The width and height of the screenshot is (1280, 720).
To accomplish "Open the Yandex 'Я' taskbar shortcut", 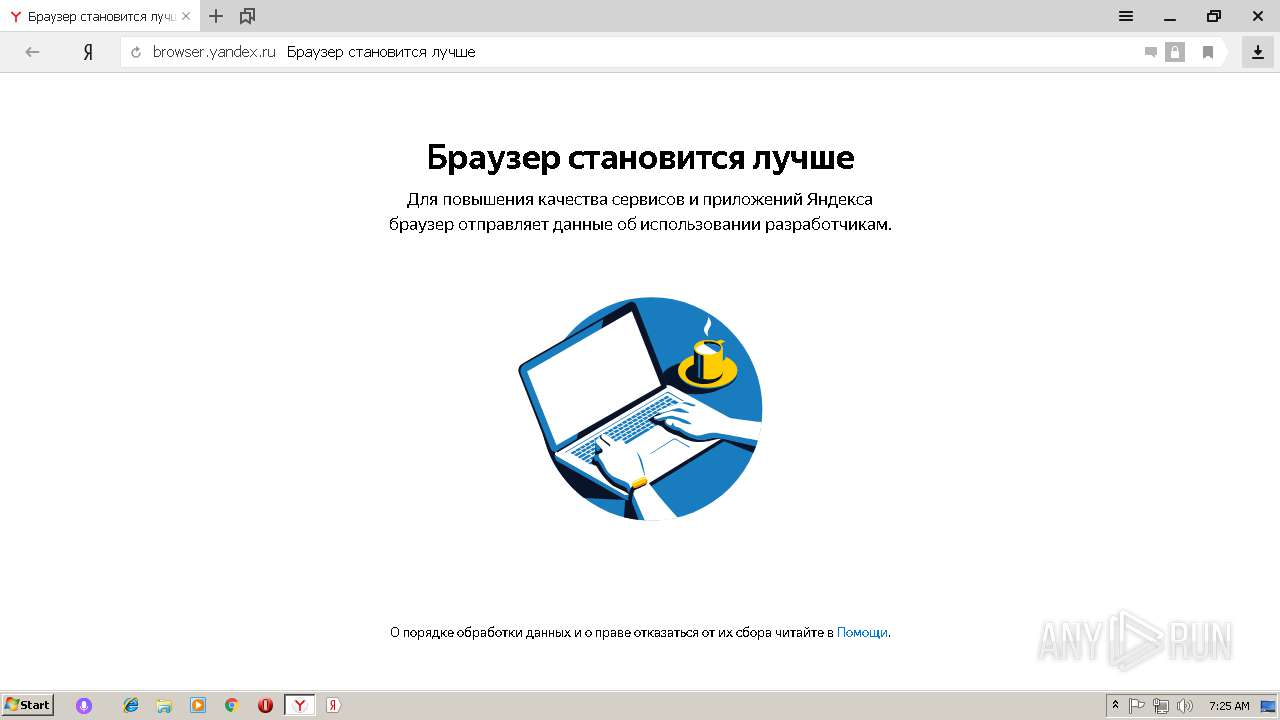I will point(333,705).
